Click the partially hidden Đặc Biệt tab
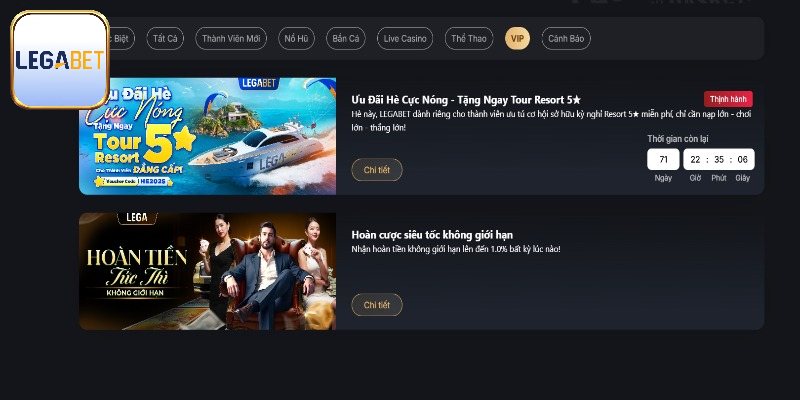This screenshot has width=800, height=400. pyautogui.click(x=122, y=38)
